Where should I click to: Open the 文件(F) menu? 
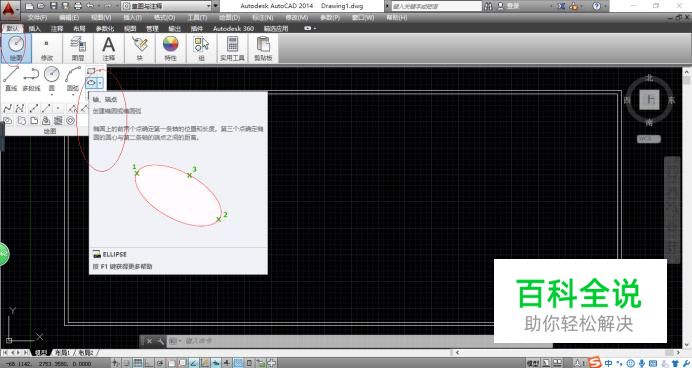tap(38, 18)
